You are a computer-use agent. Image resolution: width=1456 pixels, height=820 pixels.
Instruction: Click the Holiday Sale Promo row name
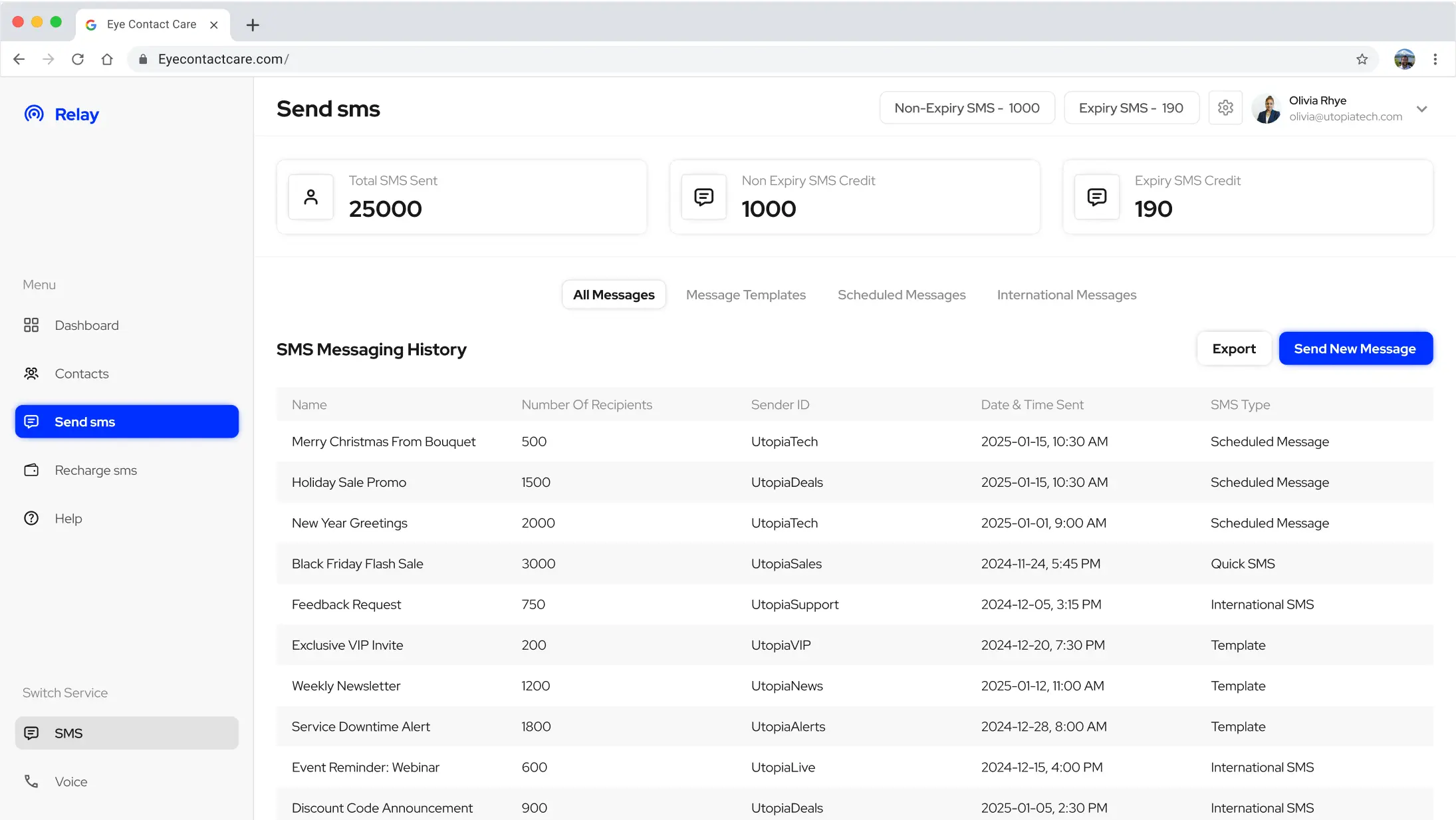(x=348, y=482)
